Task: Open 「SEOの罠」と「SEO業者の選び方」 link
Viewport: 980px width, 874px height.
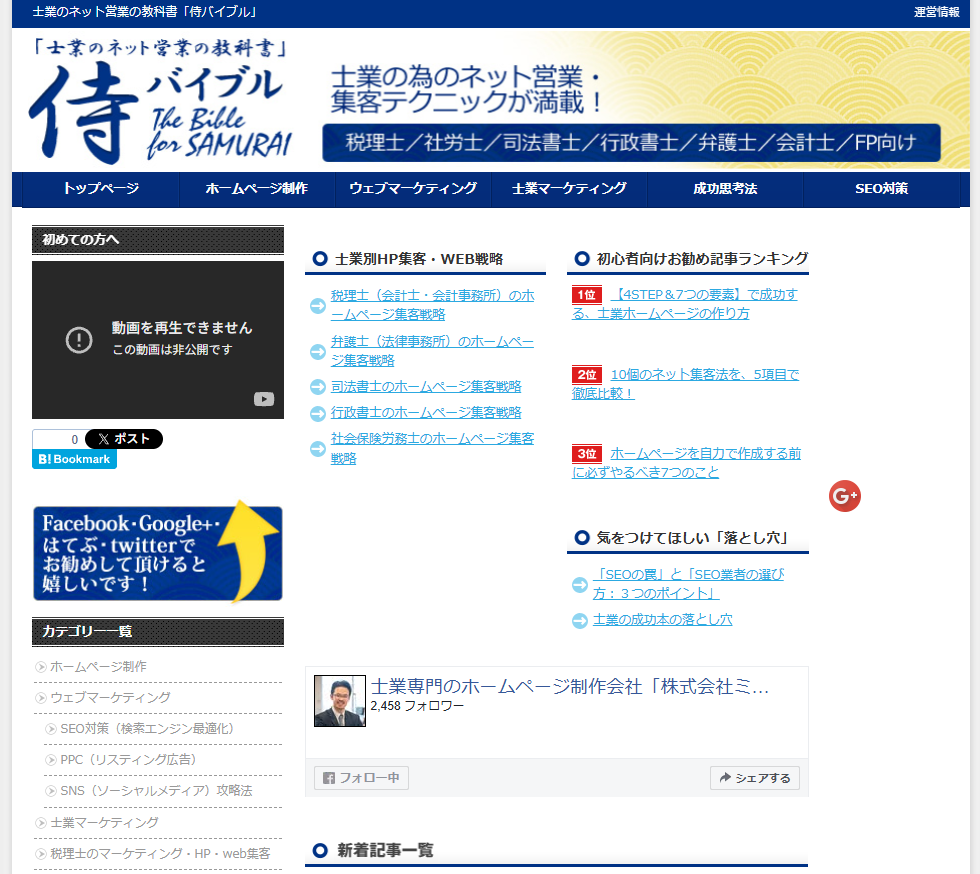Action: click(x=688, y=583)
